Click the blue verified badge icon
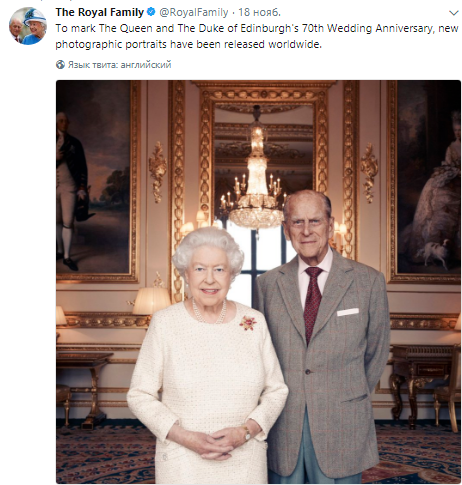The image size is (462, 485). (151, 12)
